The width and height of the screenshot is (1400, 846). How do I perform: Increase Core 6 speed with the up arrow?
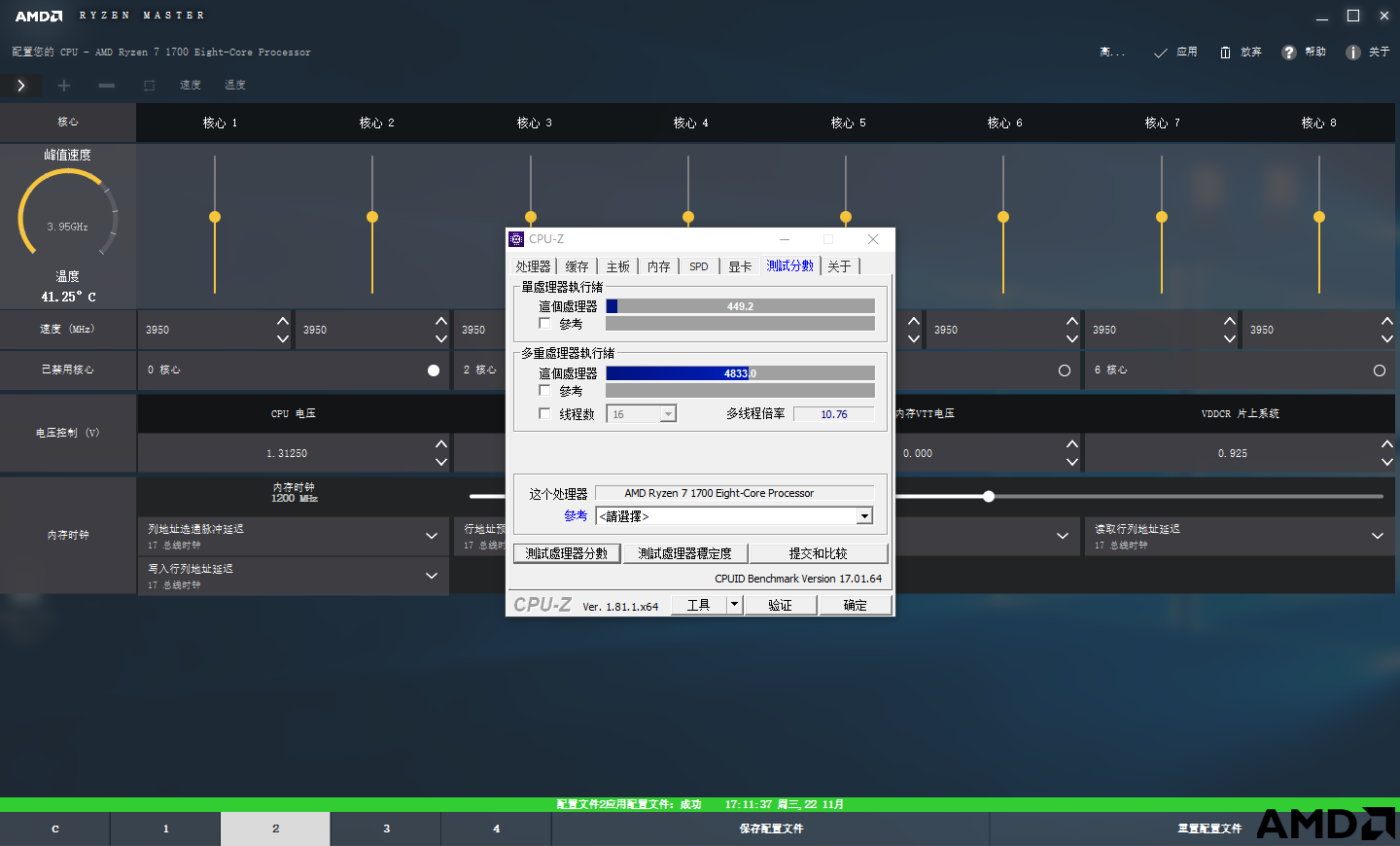pos(1072,321)
